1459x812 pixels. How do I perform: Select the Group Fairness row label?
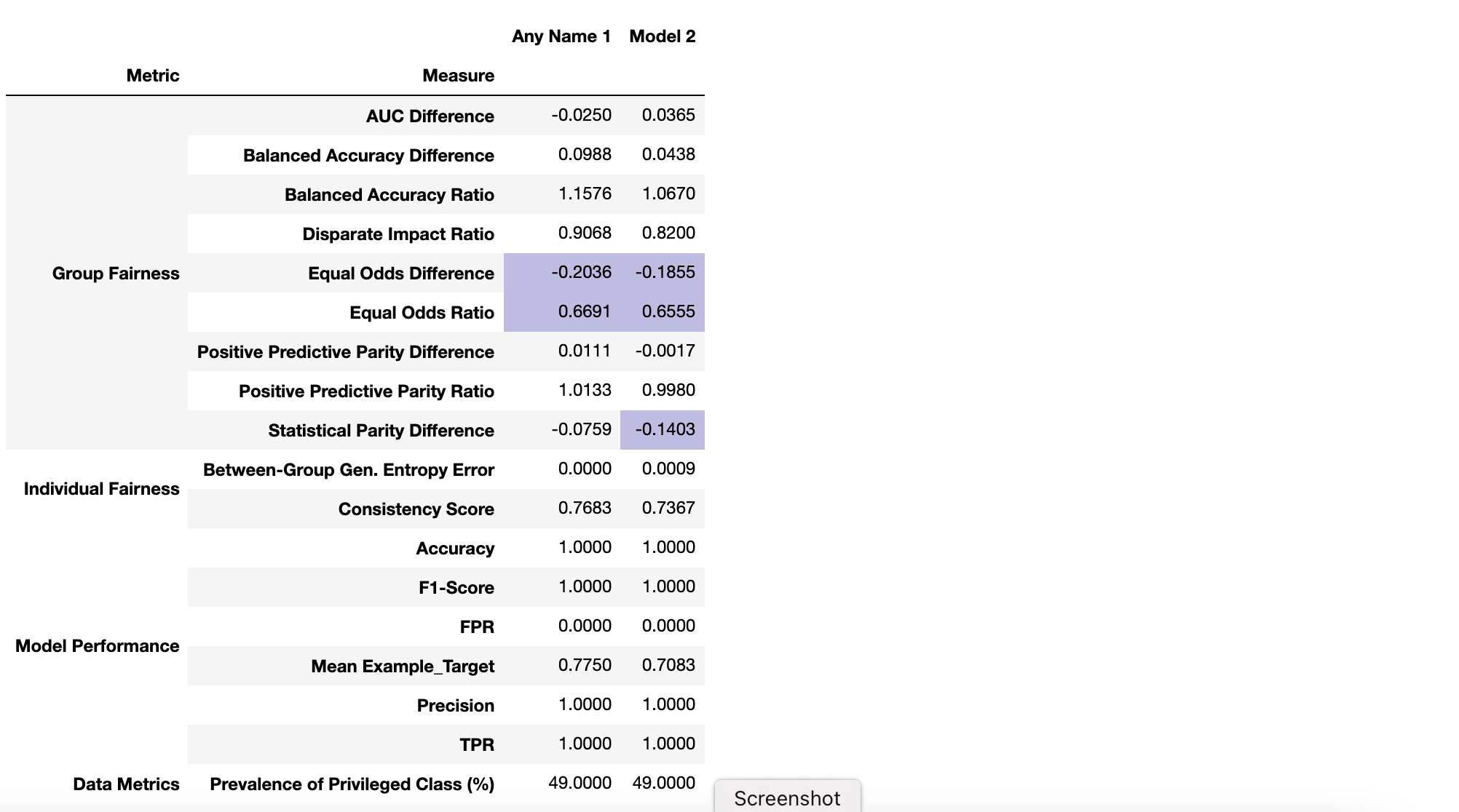click(x=115, y=274)
